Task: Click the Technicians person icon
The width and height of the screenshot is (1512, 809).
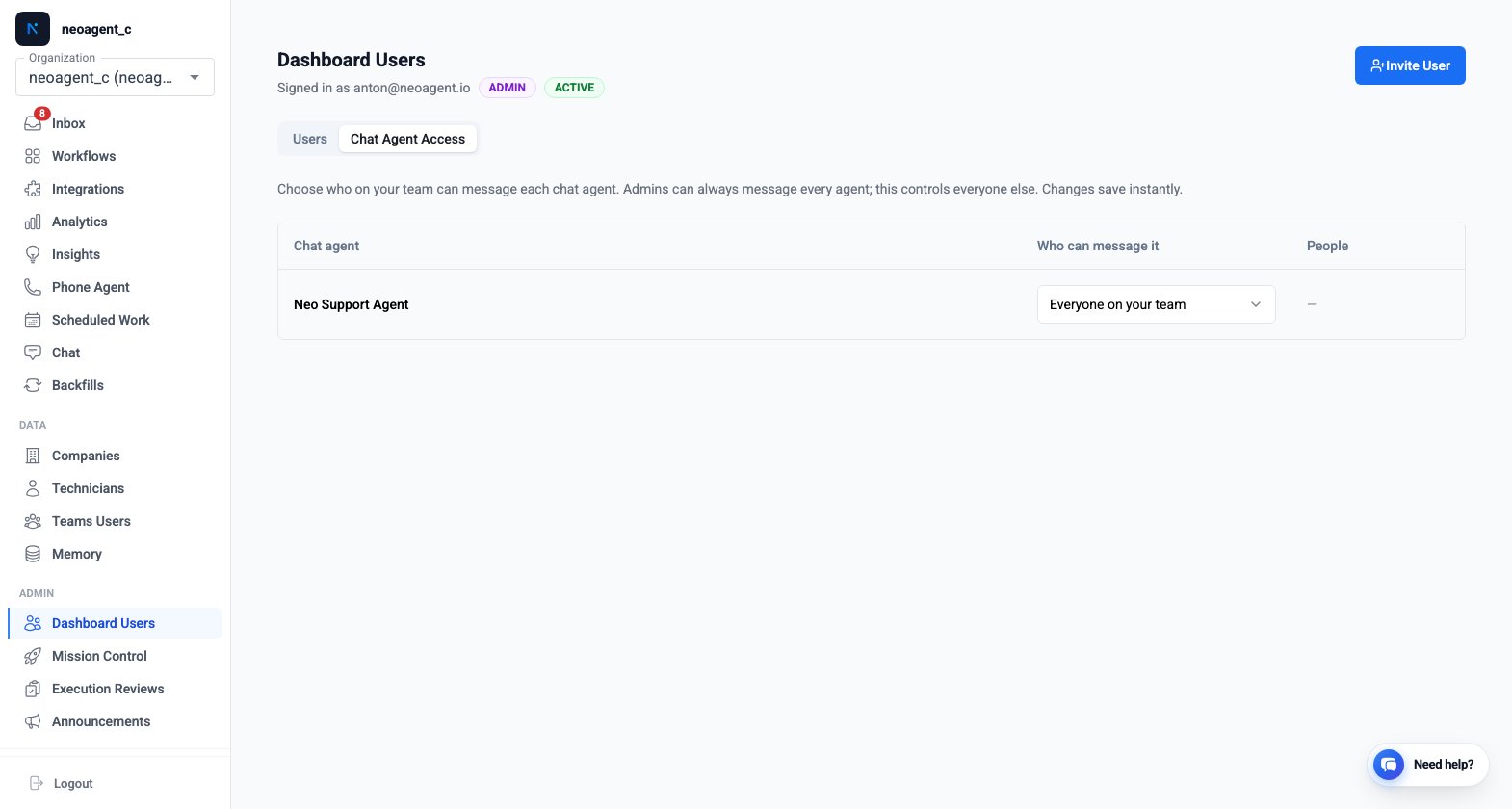Action: coord(33,488)
